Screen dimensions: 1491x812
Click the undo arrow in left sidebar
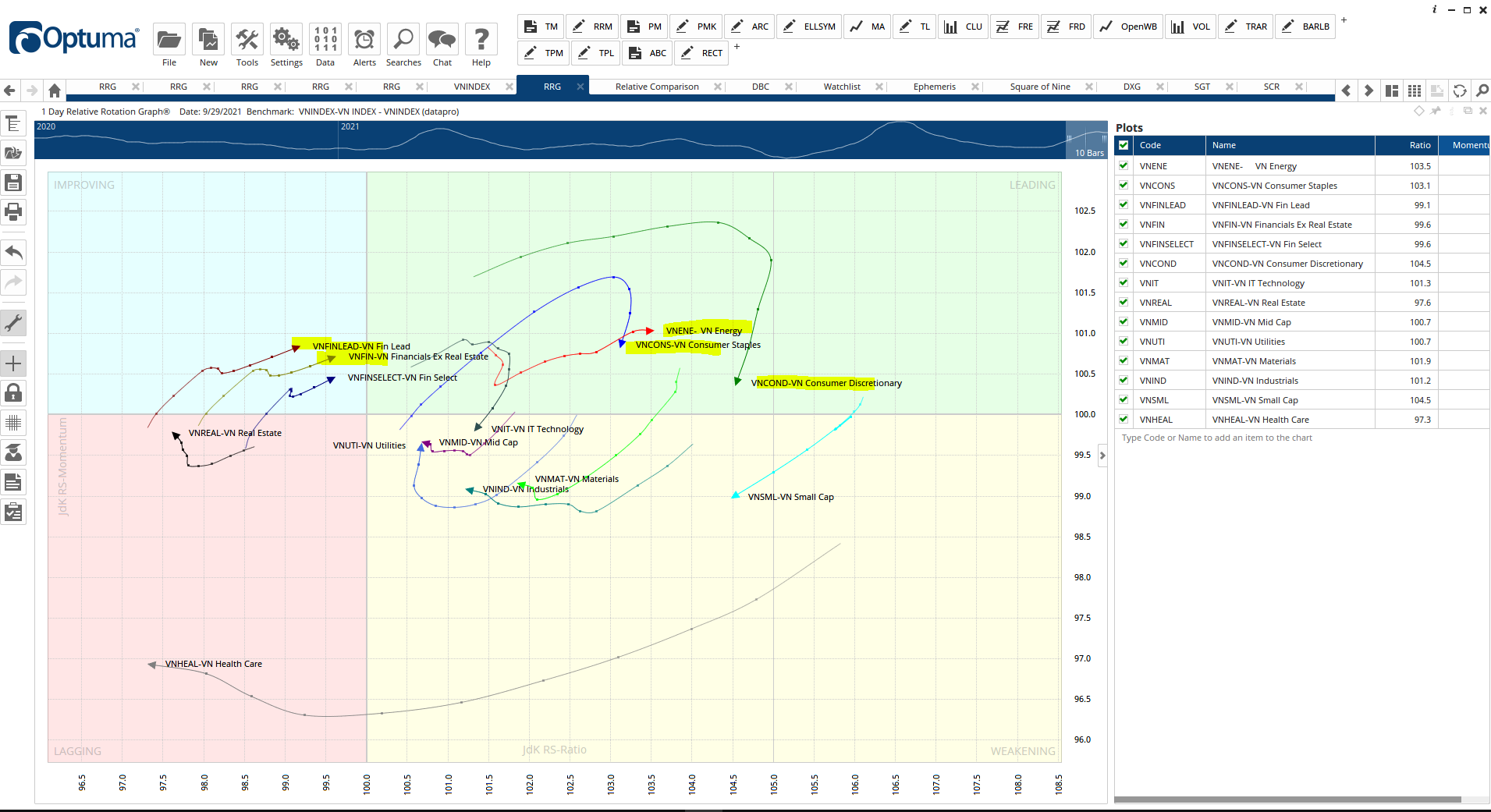[13, 253]
